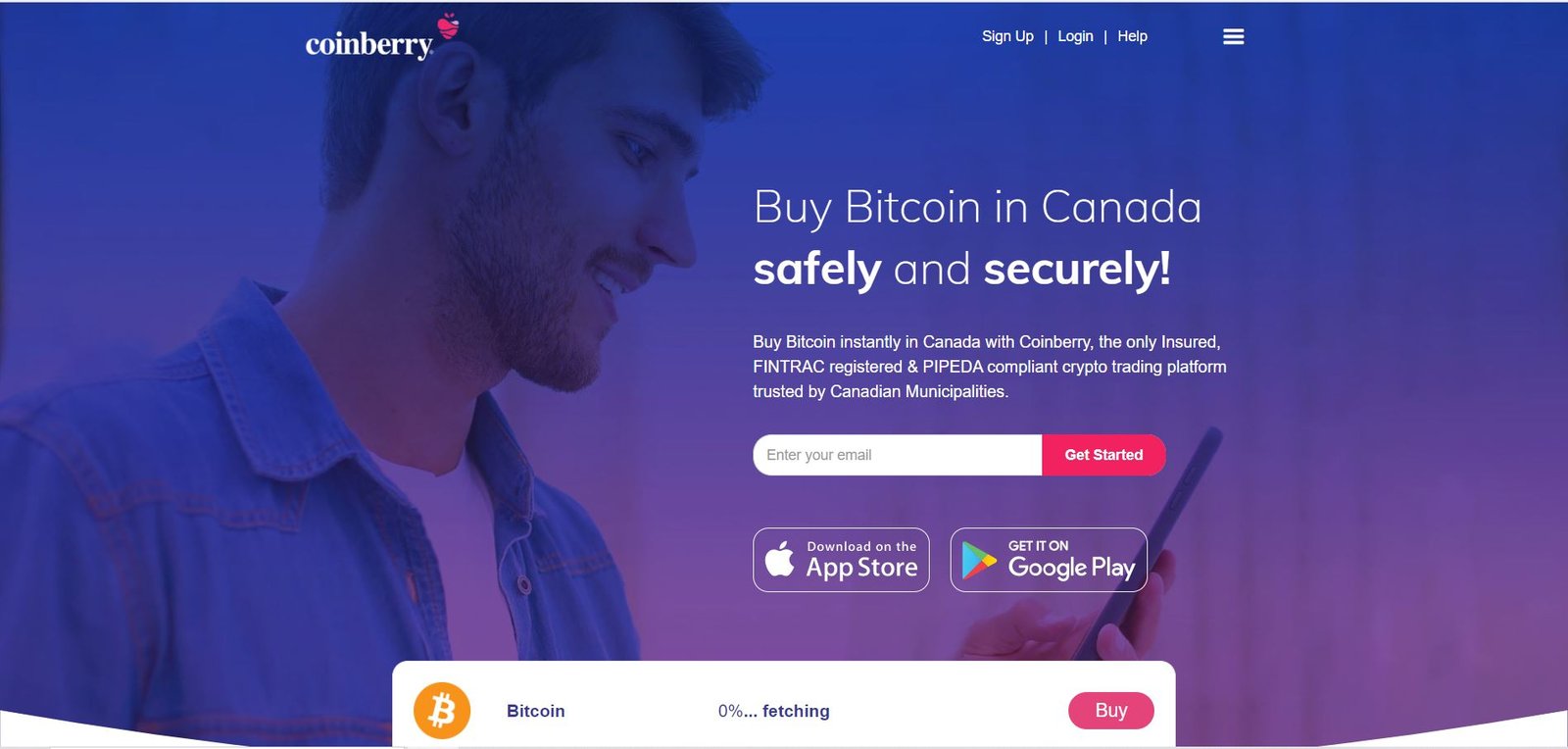Focus the 'Enter your email' field
This screenshot has width=1568, height=749.
pyautogui.click(x=897, y=455)
